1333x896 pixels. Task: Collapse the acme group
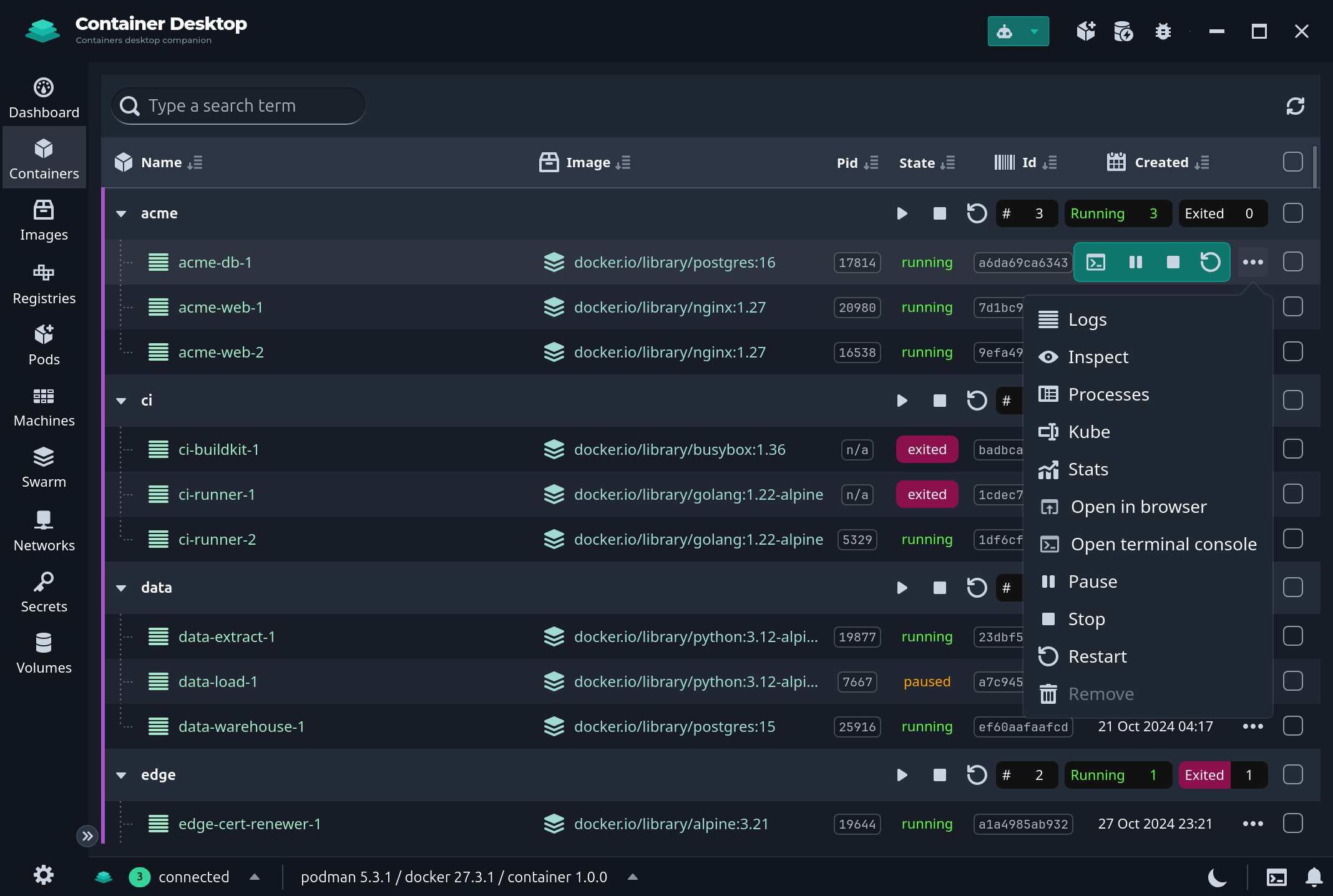121,214
